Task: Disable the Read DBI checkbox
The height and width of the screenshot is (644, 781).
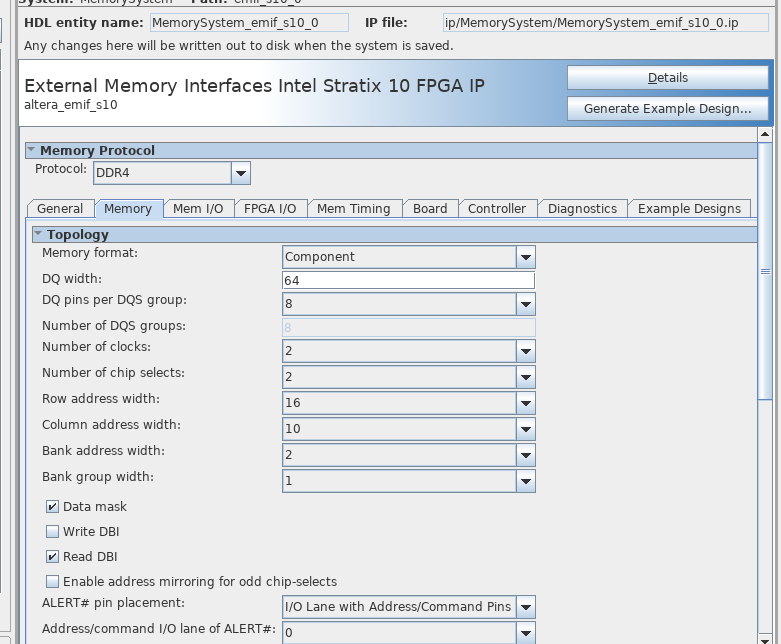Action: click(x=52, y=556)
